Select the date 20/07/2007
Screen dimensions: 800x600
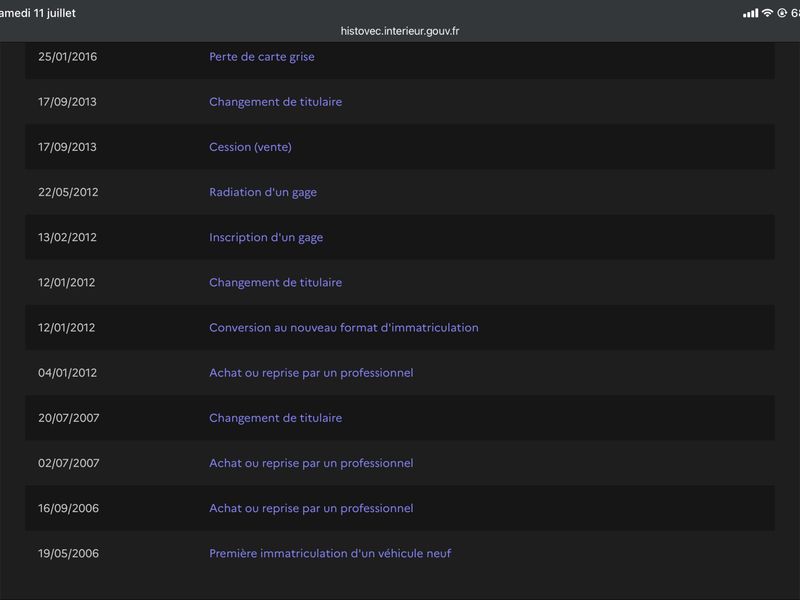(68, 418)
